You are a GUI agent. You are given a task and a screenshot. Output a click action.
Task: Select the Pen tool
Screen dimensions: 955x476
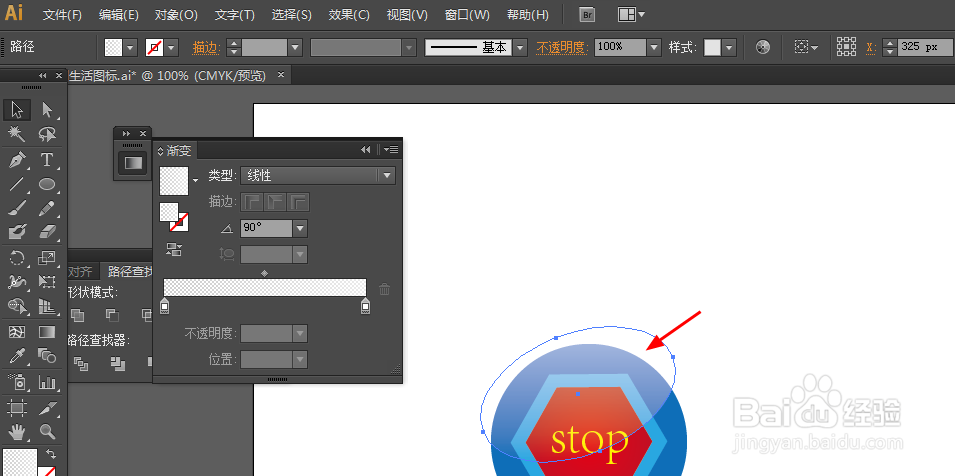(17, 159)
